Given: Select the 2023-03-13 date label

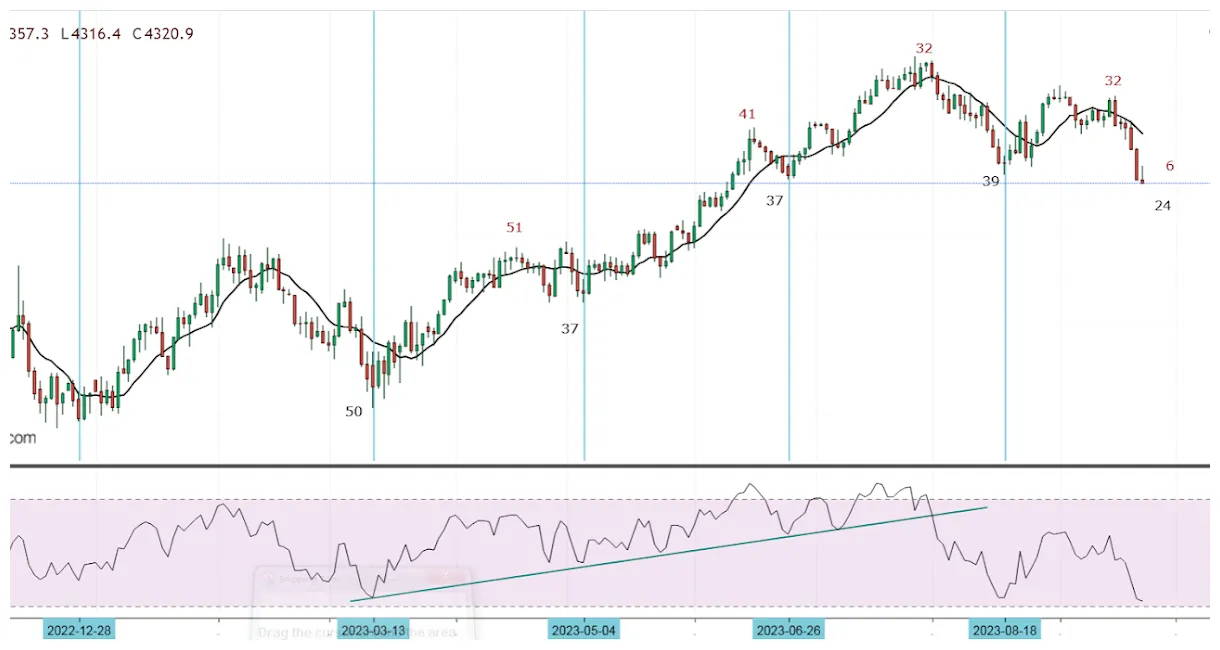Looking at the screenshot, I should pyautogui.click(x=374, y=630).
